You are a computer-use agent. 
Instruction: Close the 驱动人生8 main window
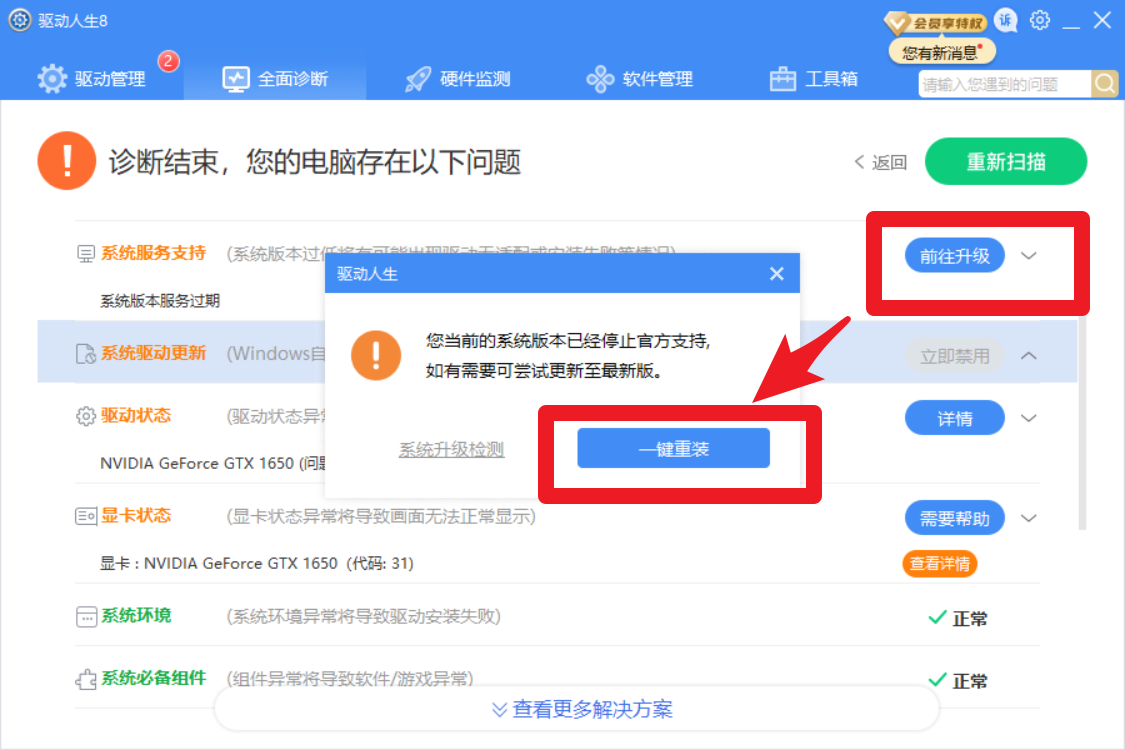(x=1102, y=20)
